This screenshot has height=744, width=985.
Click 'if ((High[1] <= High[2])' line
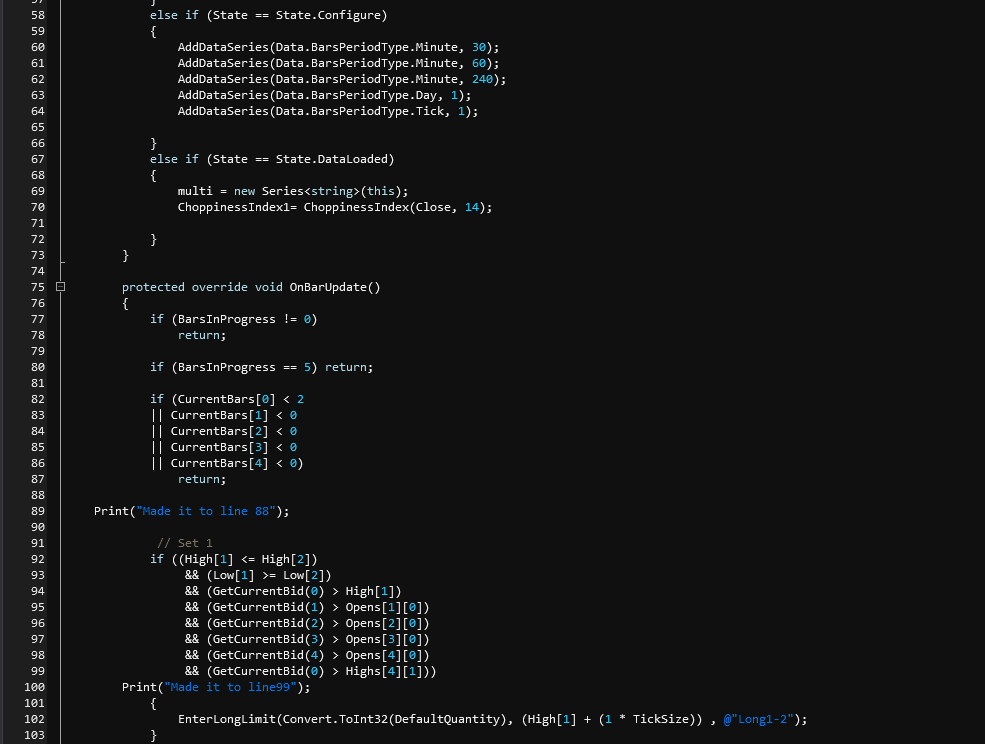[234, 559]
